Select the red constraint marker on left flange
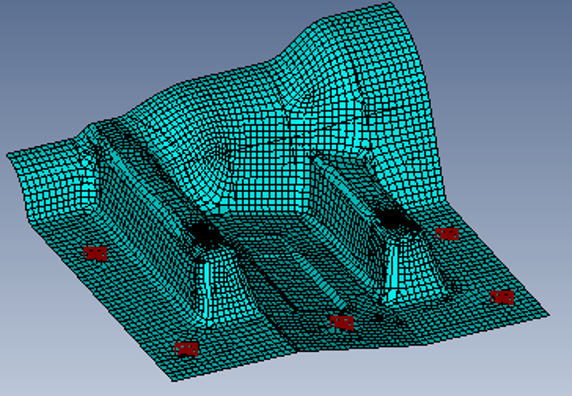This screenshot has width=572, height=396. [x=95, y=254]
